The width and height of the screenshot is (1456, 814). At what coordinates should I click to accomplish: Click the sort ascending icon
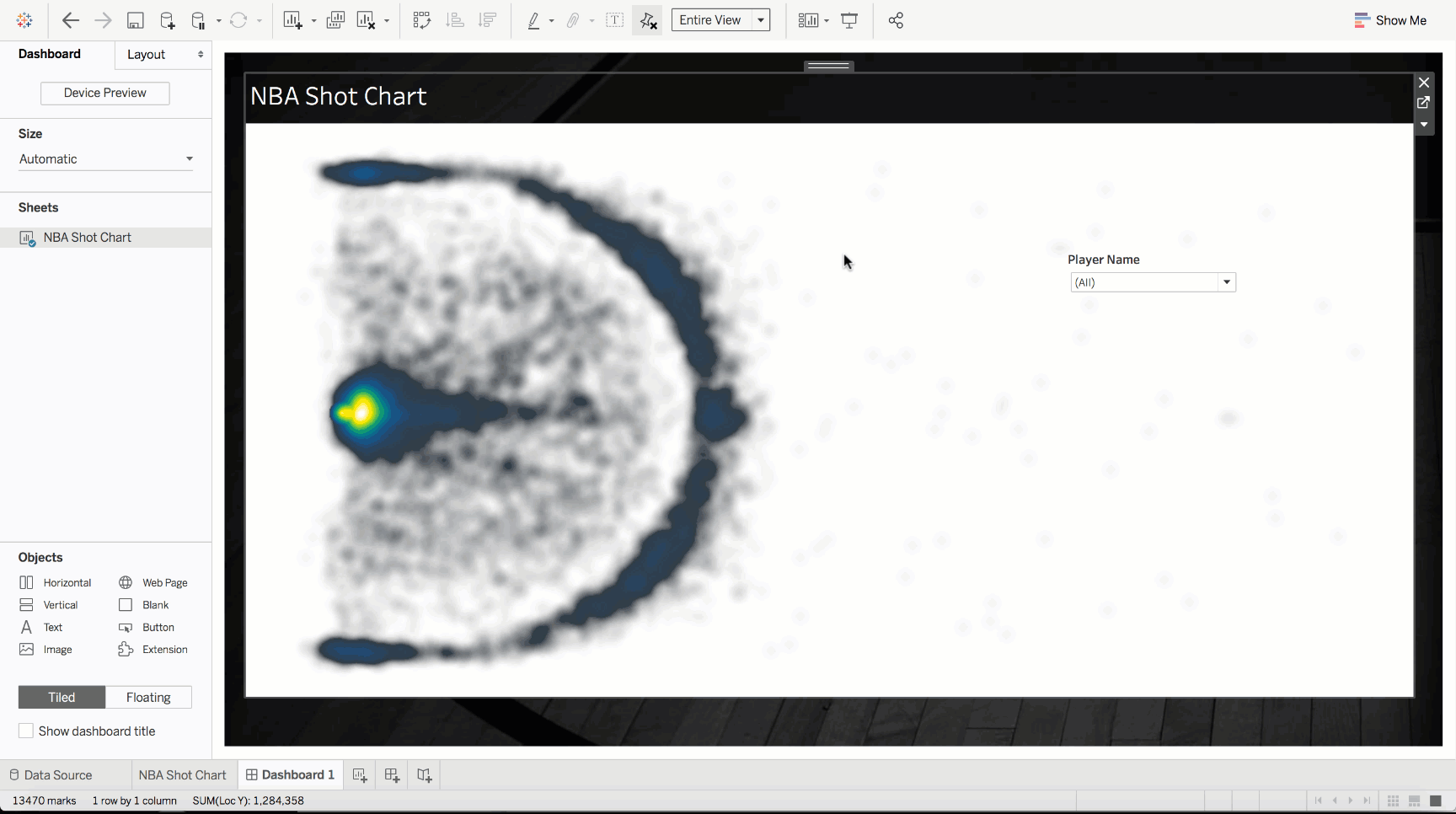click(455, 20)
